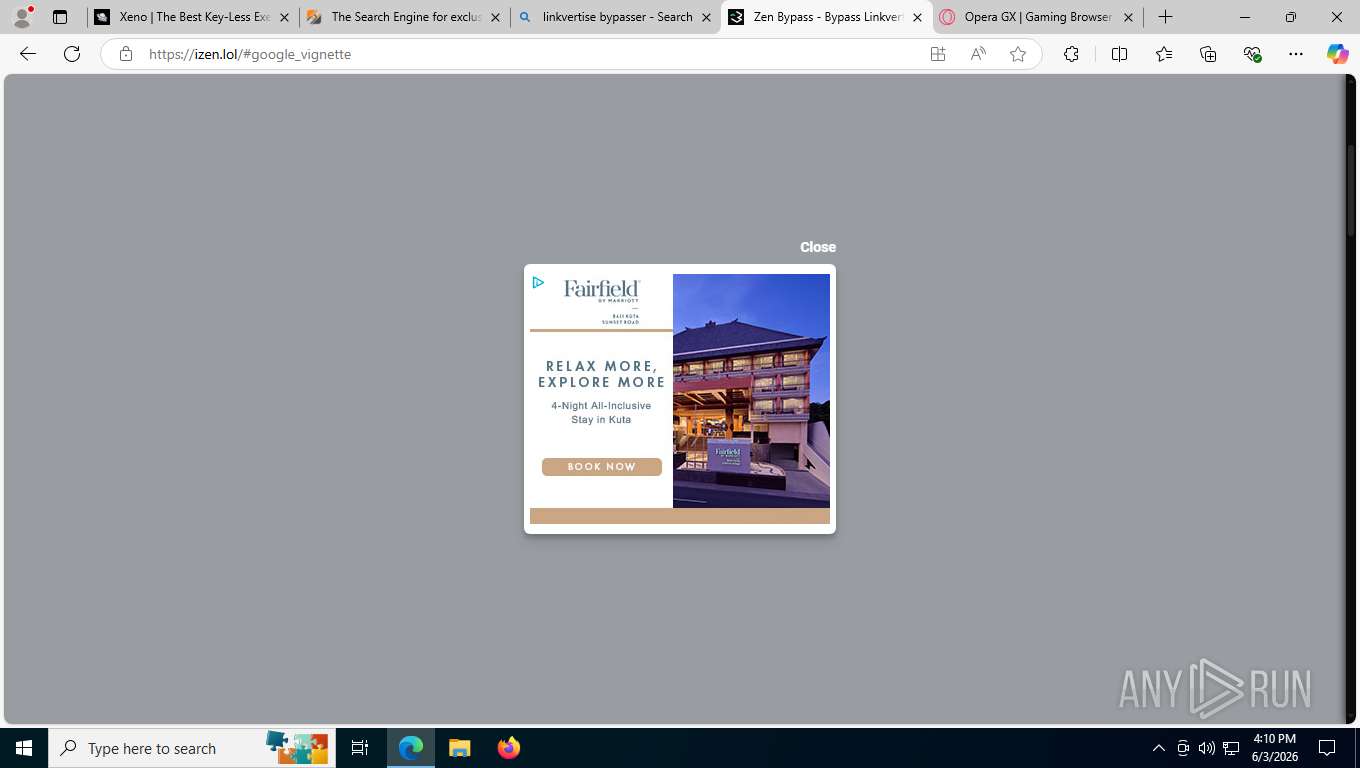The width and height of the screenshot is (1360, 768).
Task: Click the page vertical scrollbar
Action: pyautogui.click(x=1351, y=190)
